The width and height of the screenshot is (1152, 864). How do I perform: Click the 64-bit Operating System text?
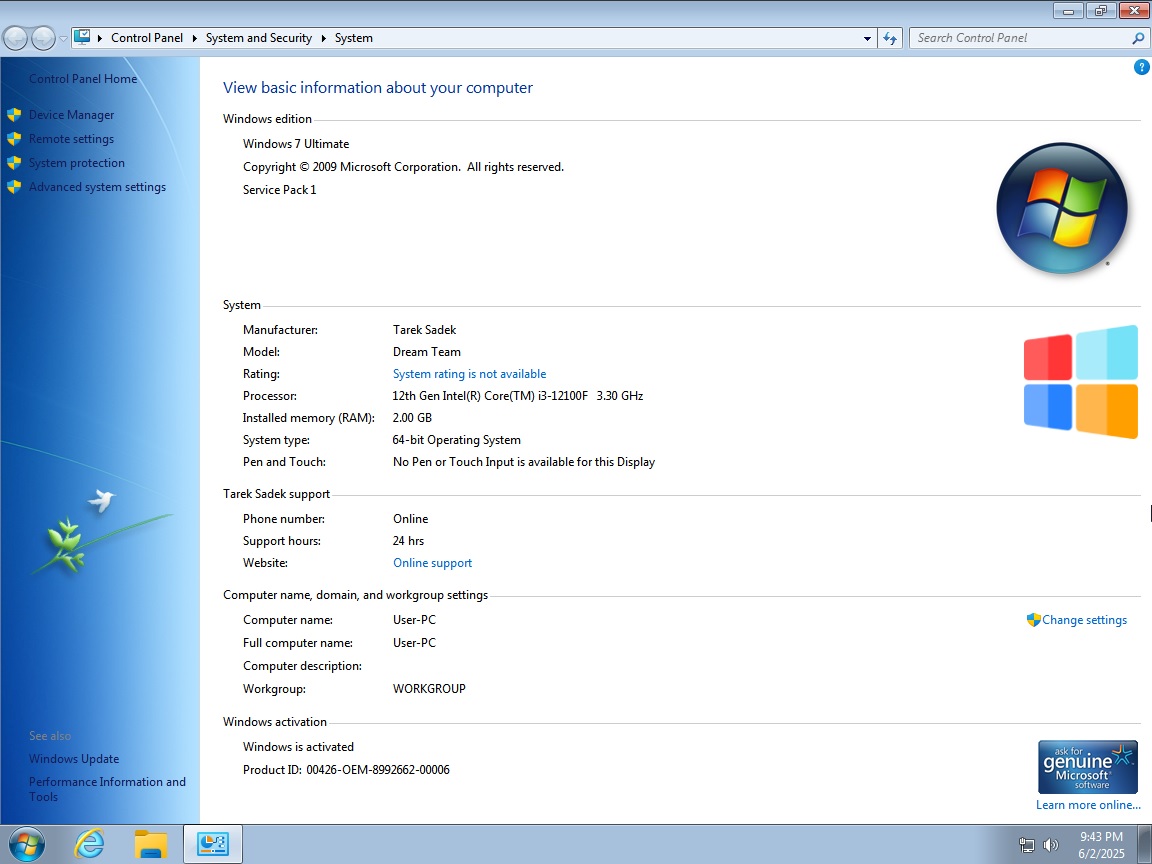(x=456, y=440)
